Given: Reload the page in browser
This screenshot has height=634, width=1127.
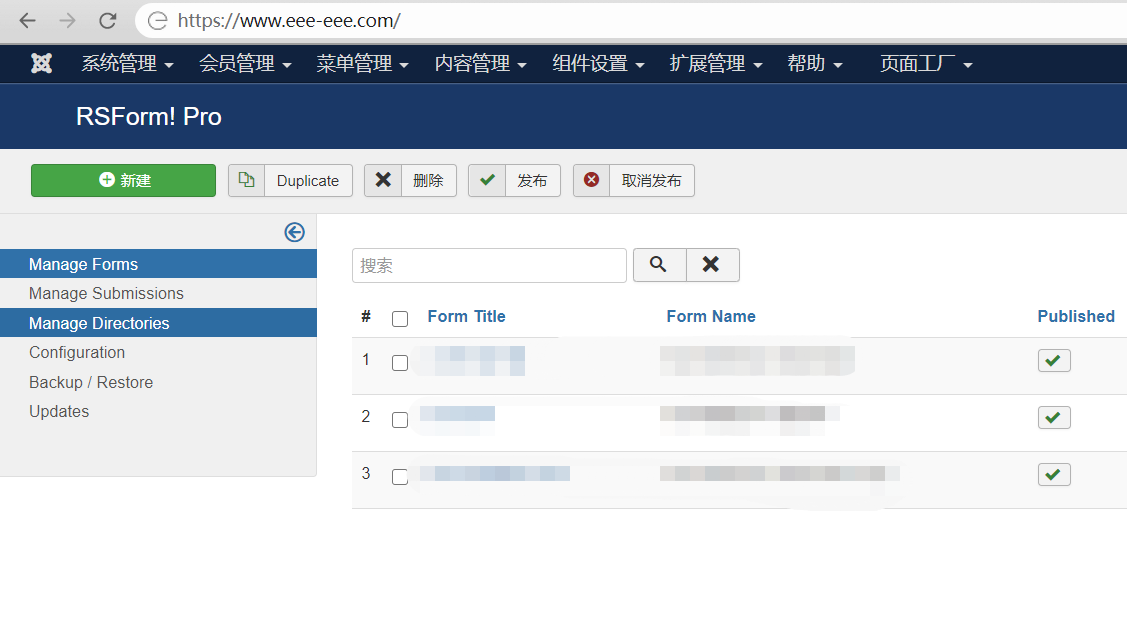Looking at the screenshot, I should click(107, 20).
